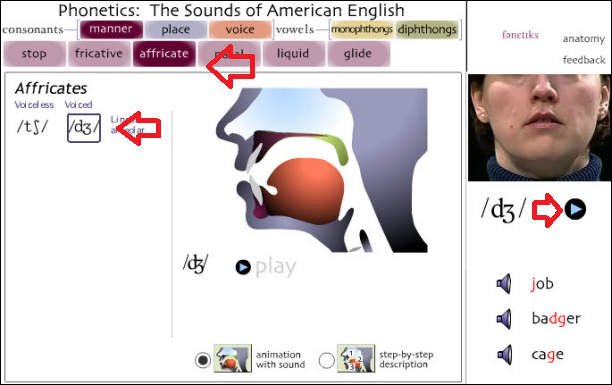Click the 'Affricates' heading

pyautogui.click(x=51, y=89)
